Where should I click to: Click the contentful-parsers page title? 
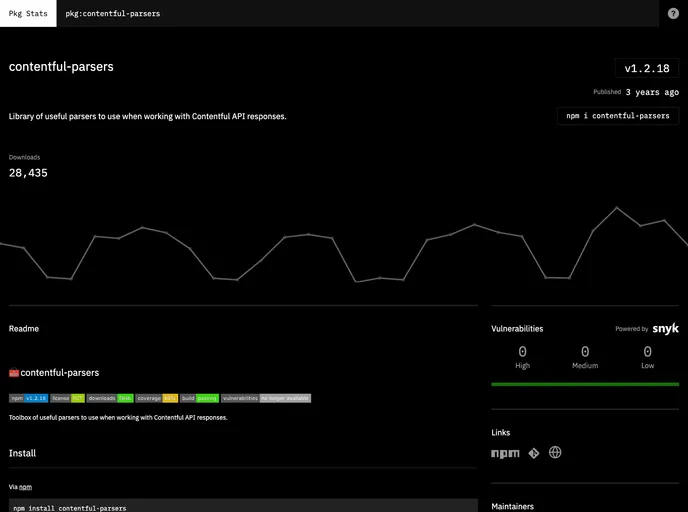coord(61,67)
